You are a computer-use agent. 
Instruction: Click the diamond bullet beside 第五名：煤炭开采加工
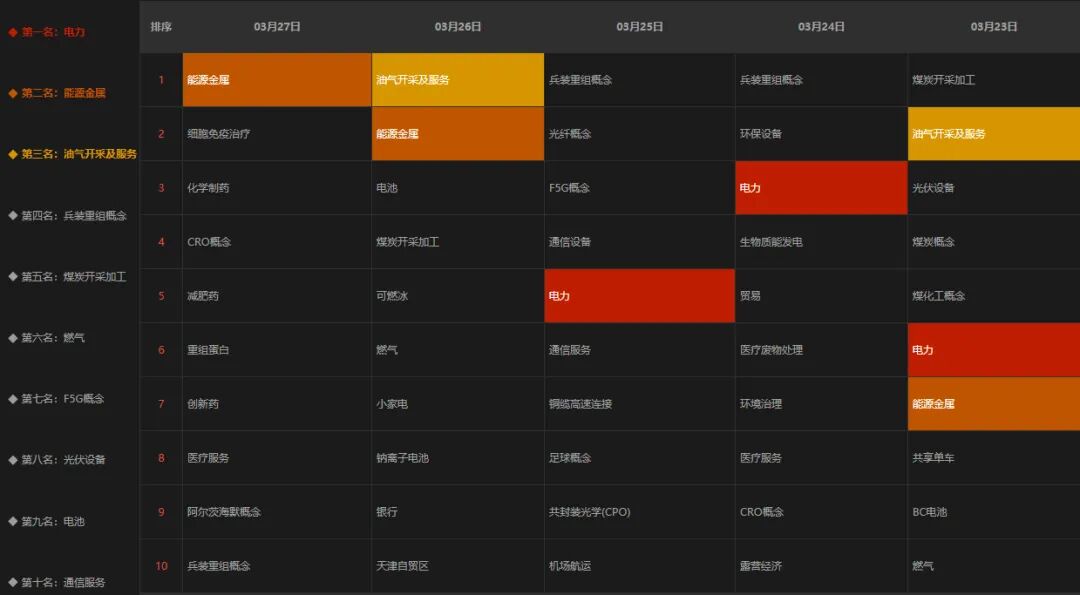pos(13,276)
